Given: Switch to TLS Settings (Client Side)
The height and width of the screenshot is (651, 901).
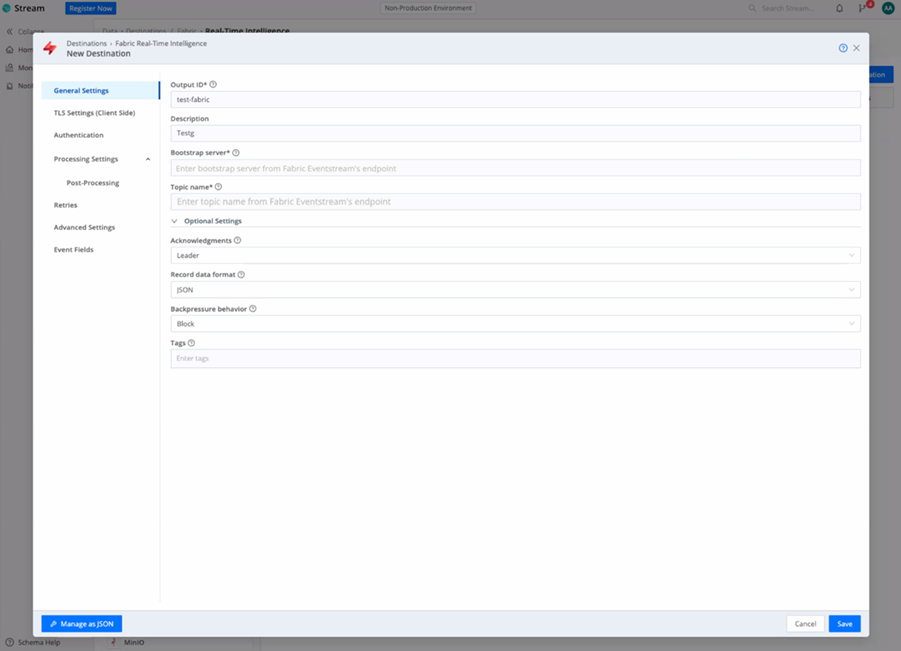Looking at the screenshot, I should (x=95, y=112).
